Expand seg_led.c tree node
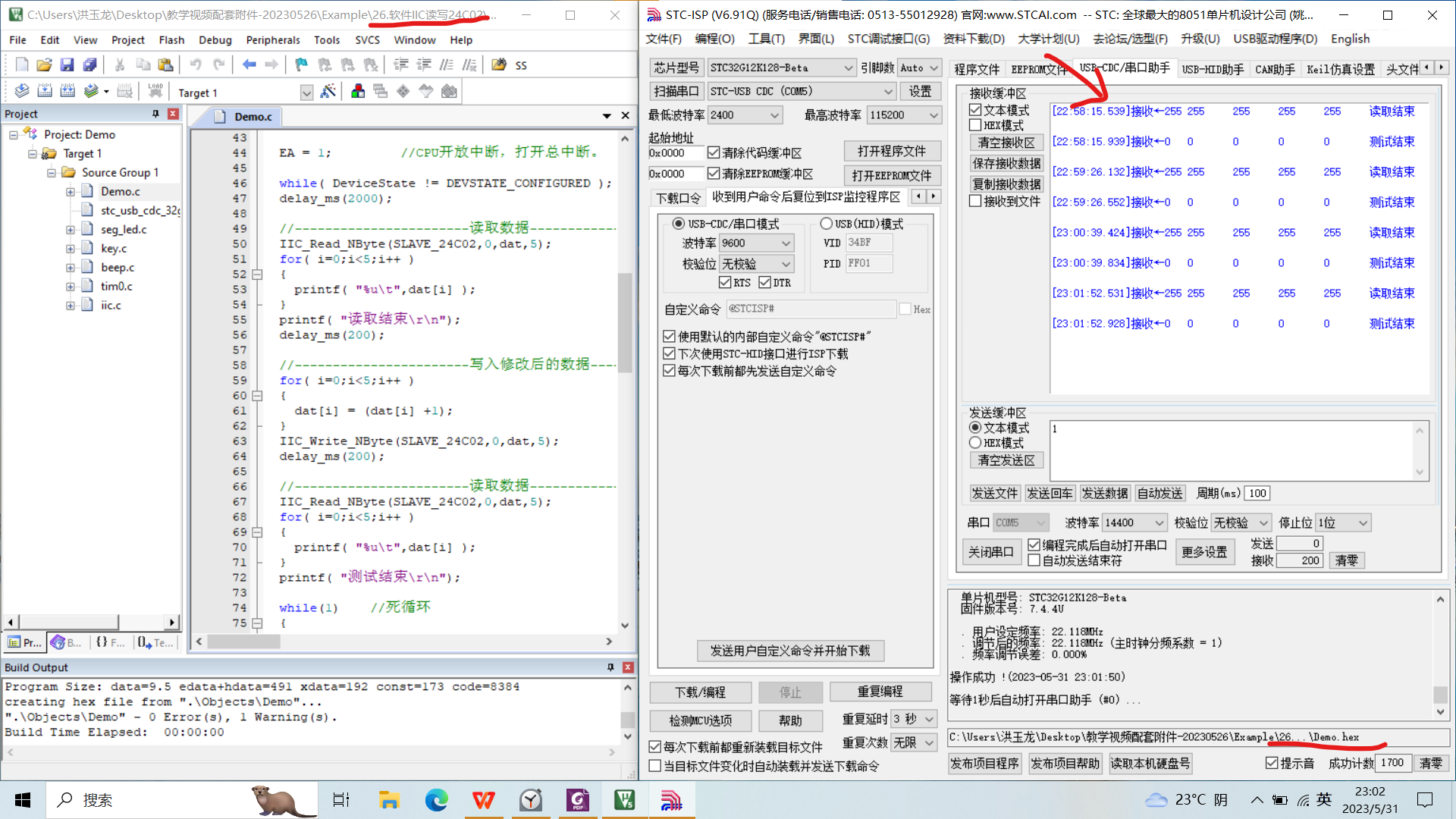1456x819 pixels. click(x=71, y=230)
